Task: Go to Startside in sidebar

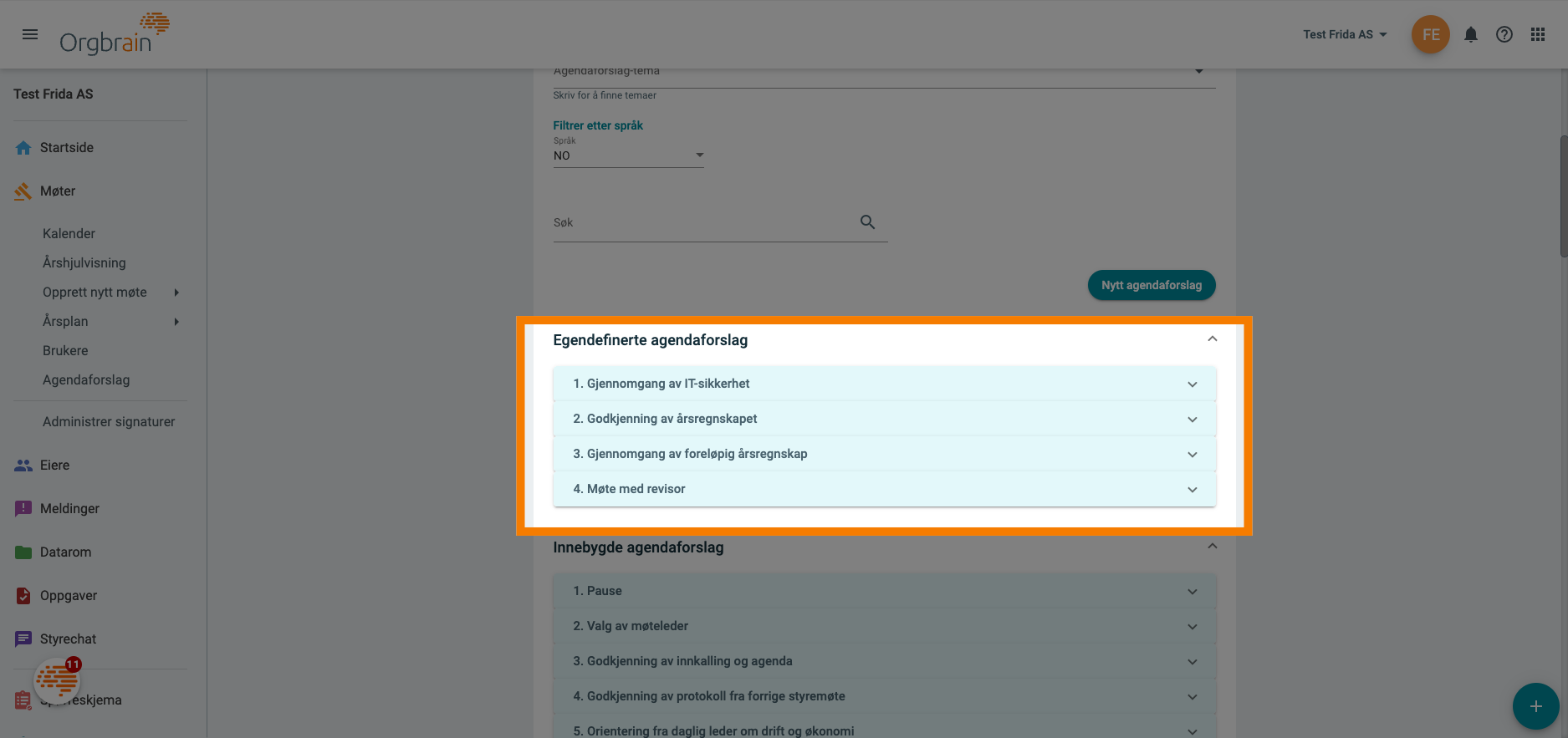Action: point(67,148)
